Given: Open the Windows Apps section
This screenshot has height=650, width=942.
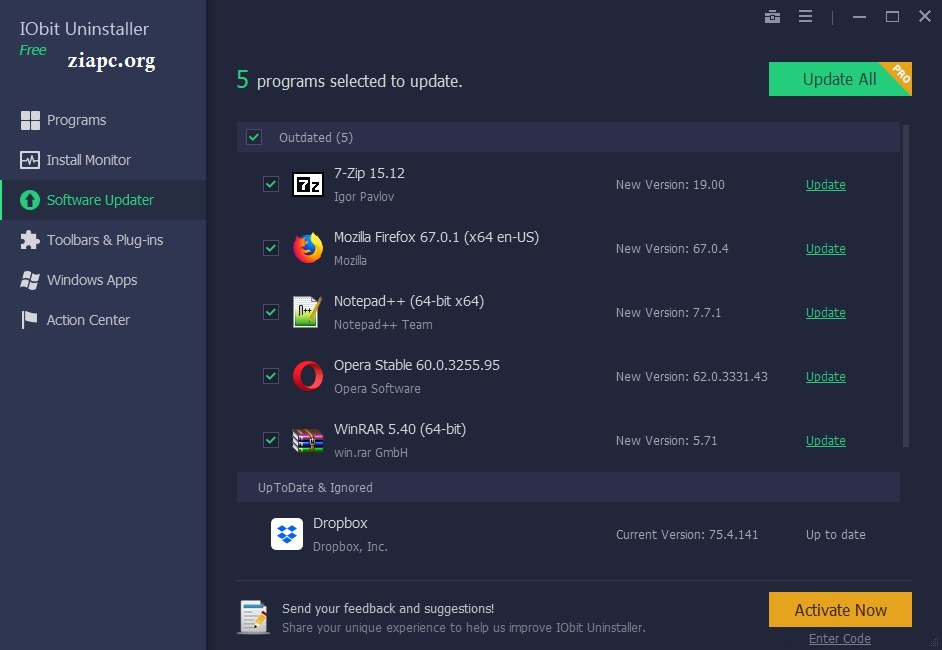Looking at the screenshot, I should (103, 280).
